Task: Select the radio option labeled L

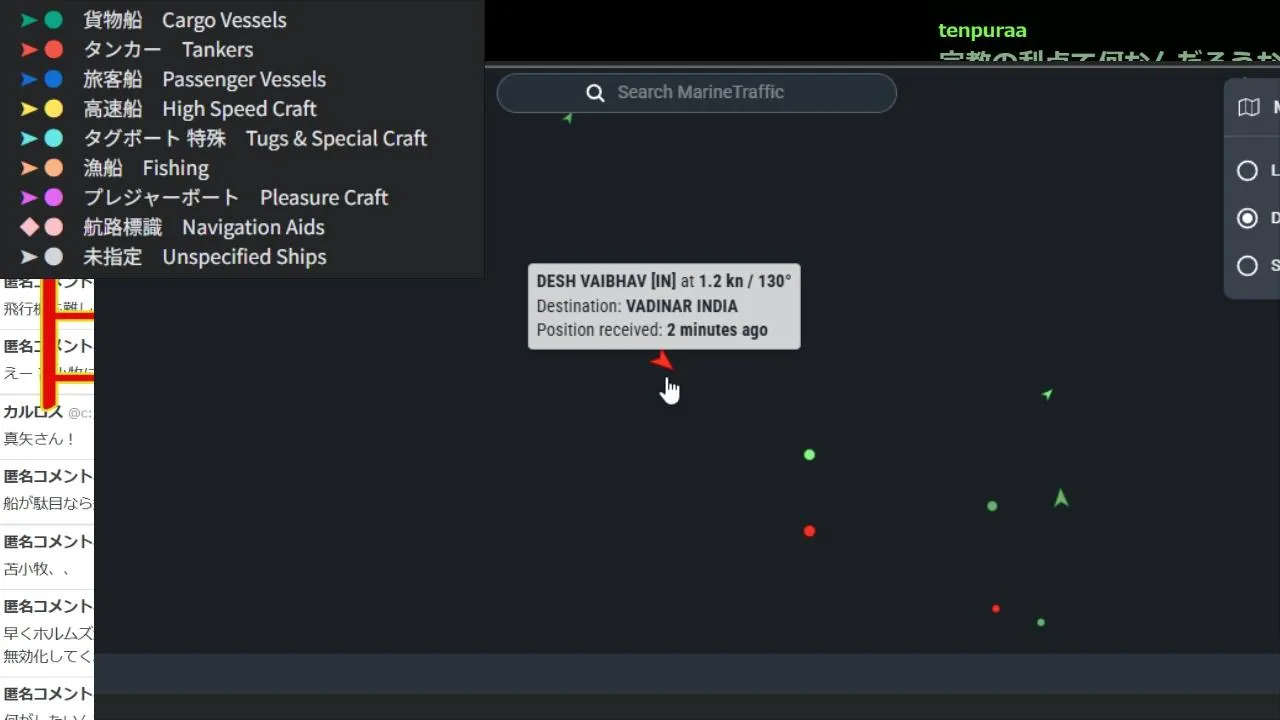Action: [x=1247, y=171]
